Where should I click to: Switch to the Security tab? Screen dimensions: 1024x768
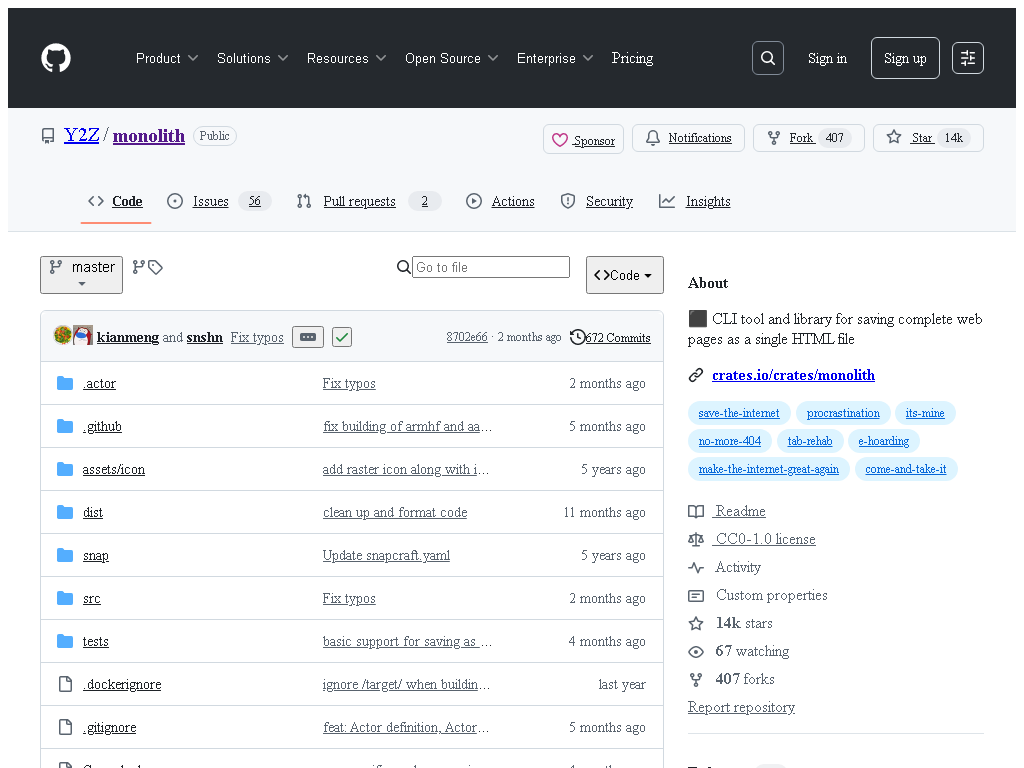tap(597, 201)
